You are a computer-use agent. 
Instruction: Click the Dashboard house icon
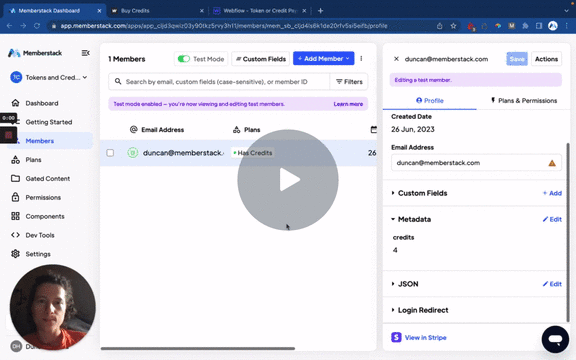tap(15, 102)
